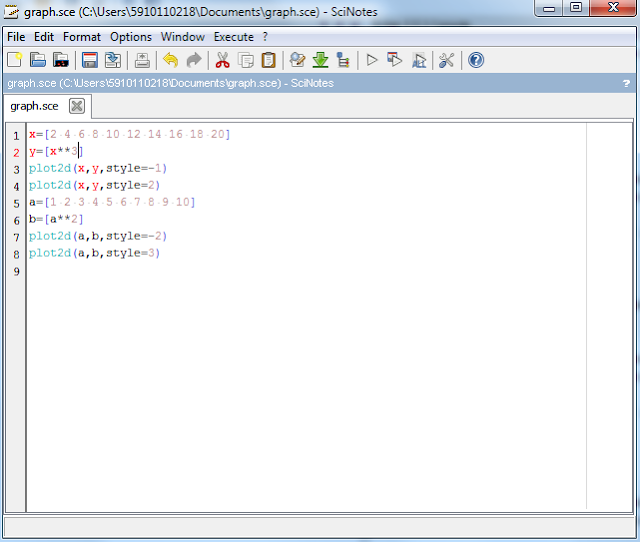640x542 pixels.
Task: Close the SciNotes window
Action: click(613, 8)
